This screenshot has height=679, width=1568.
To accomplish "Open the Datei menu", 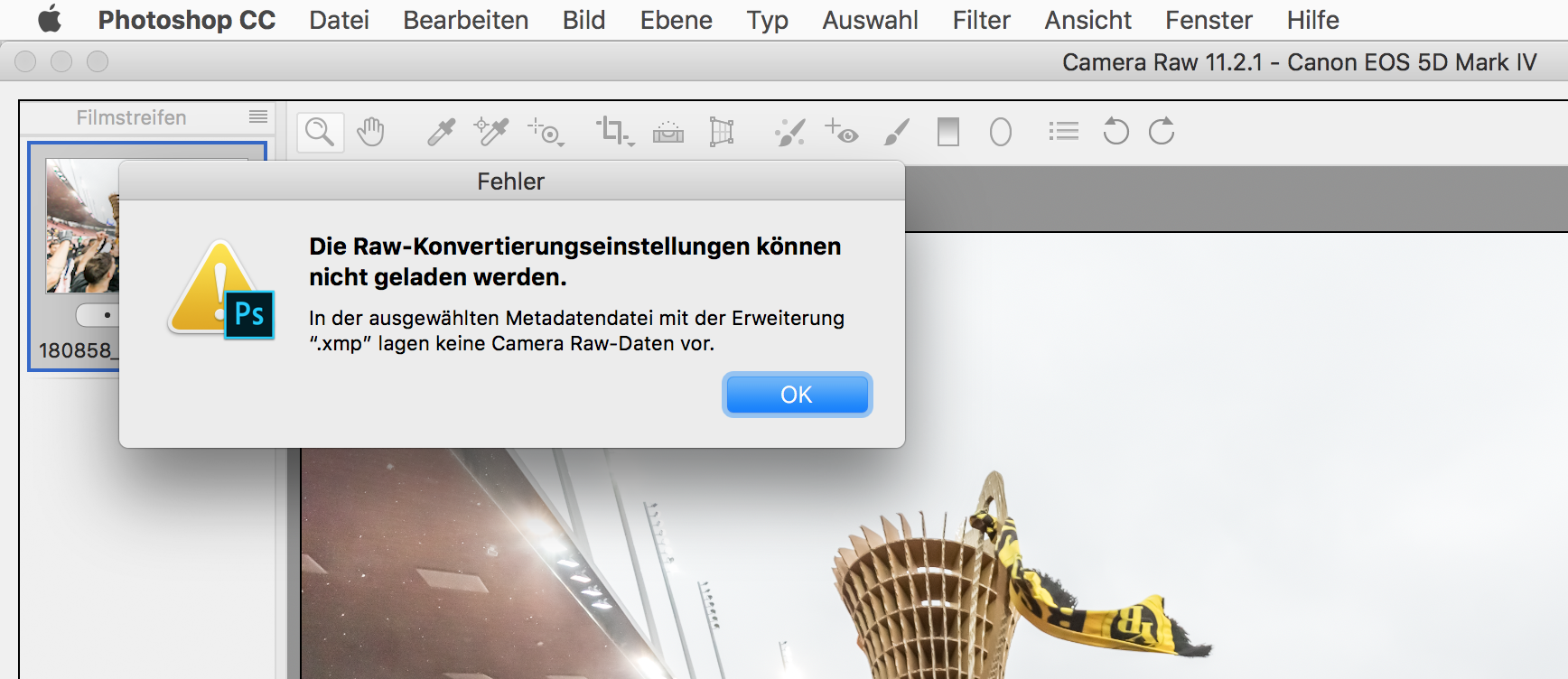I will pos(339,20).
